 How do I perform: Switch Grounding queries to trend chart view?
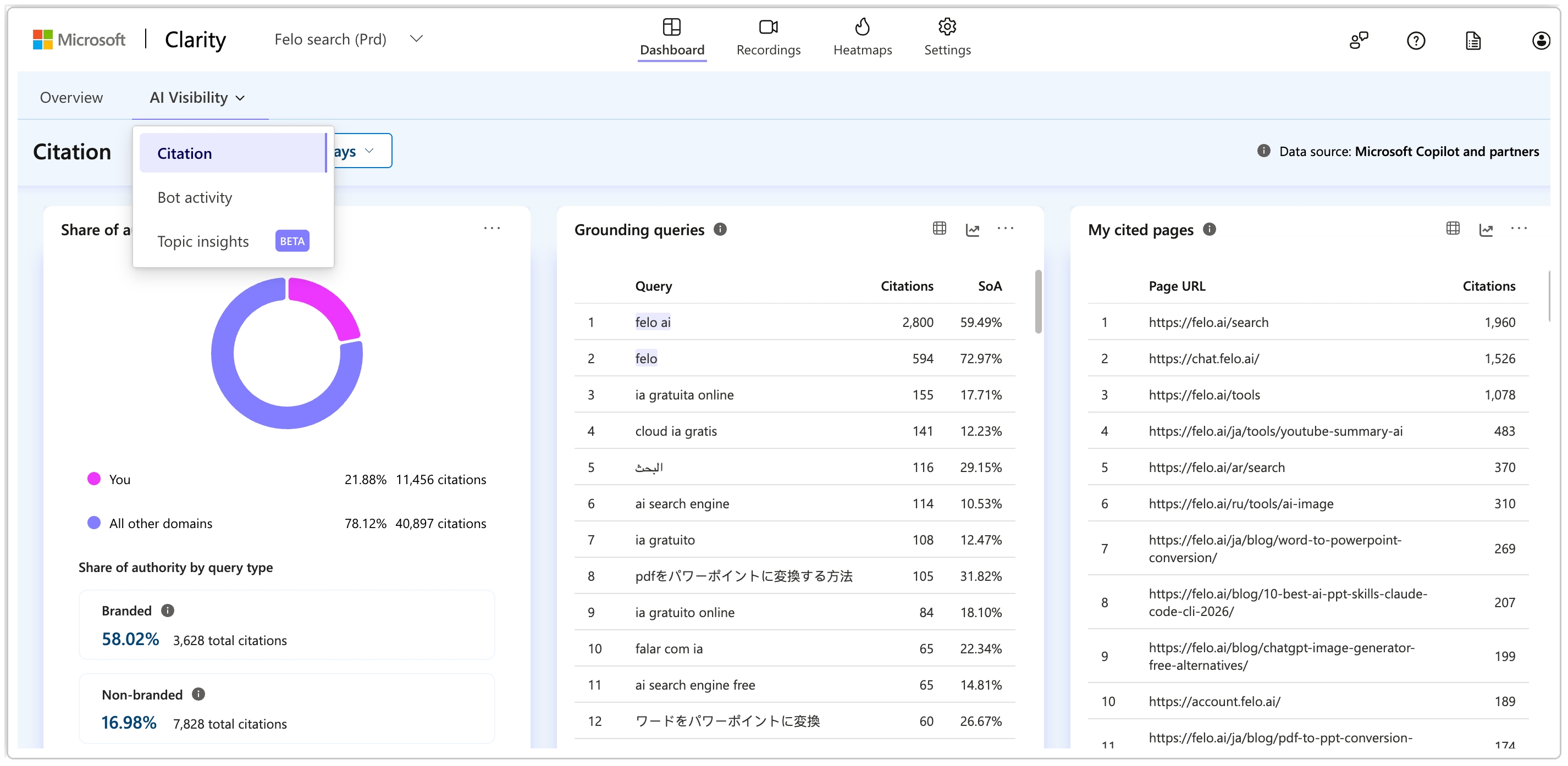point(973,229)
